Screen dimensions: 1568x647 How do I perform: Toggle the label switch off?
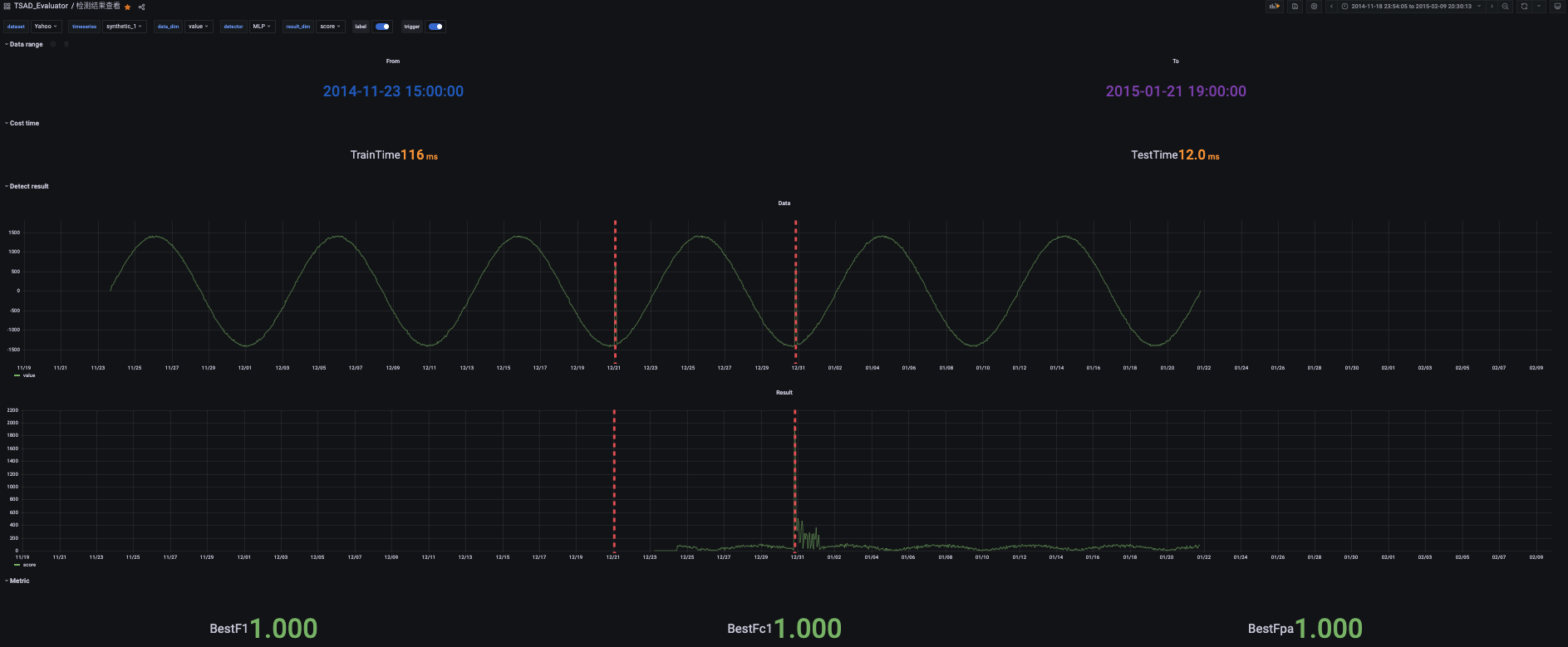(x=383, y=27)
